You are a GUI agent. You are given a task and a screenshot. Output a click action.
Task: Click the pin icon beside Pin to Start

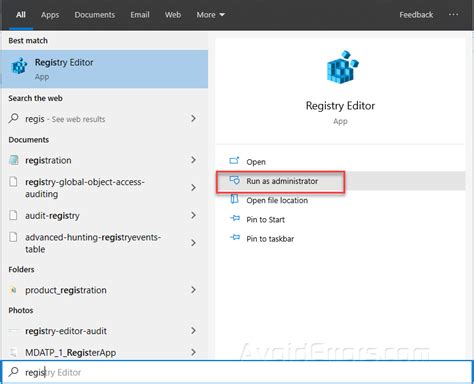click(235, 219)
